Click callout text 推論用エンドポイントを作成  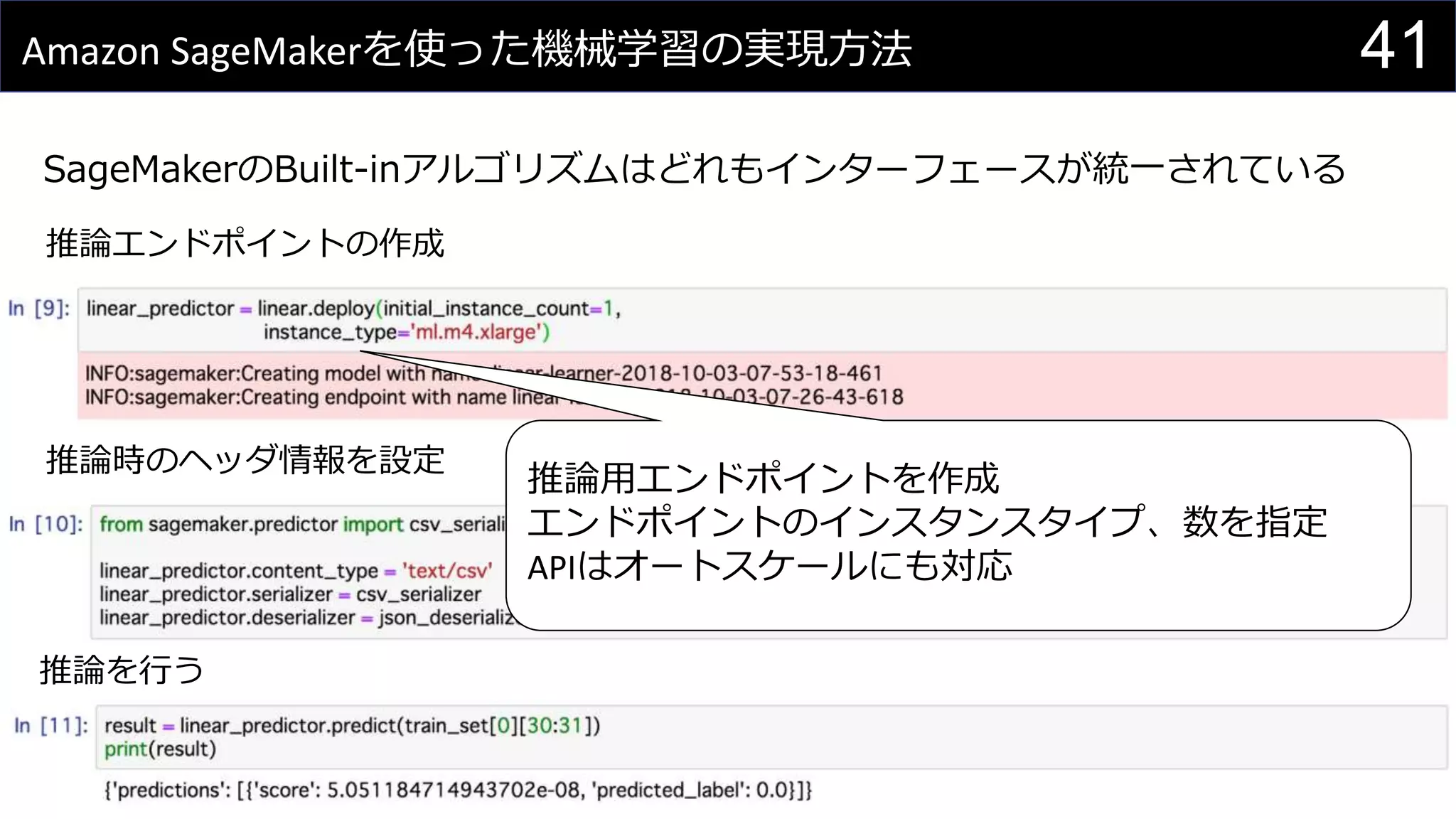[764, 478]
